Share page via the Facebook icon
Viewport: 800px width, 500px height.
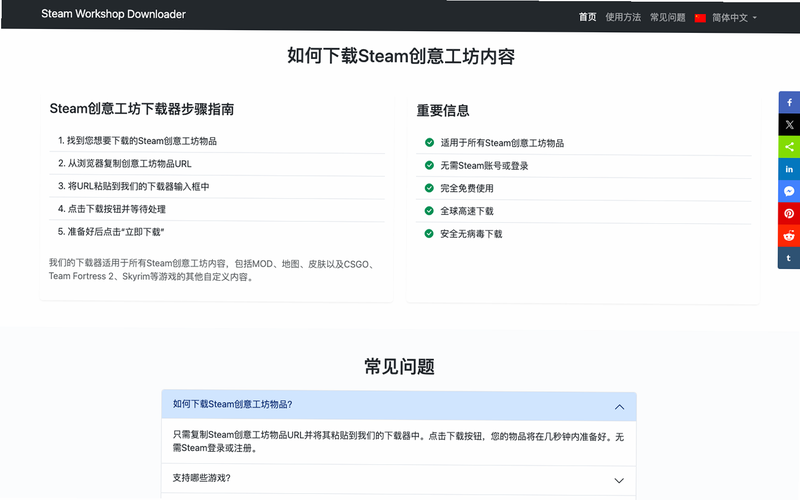[x=789, y=103]
